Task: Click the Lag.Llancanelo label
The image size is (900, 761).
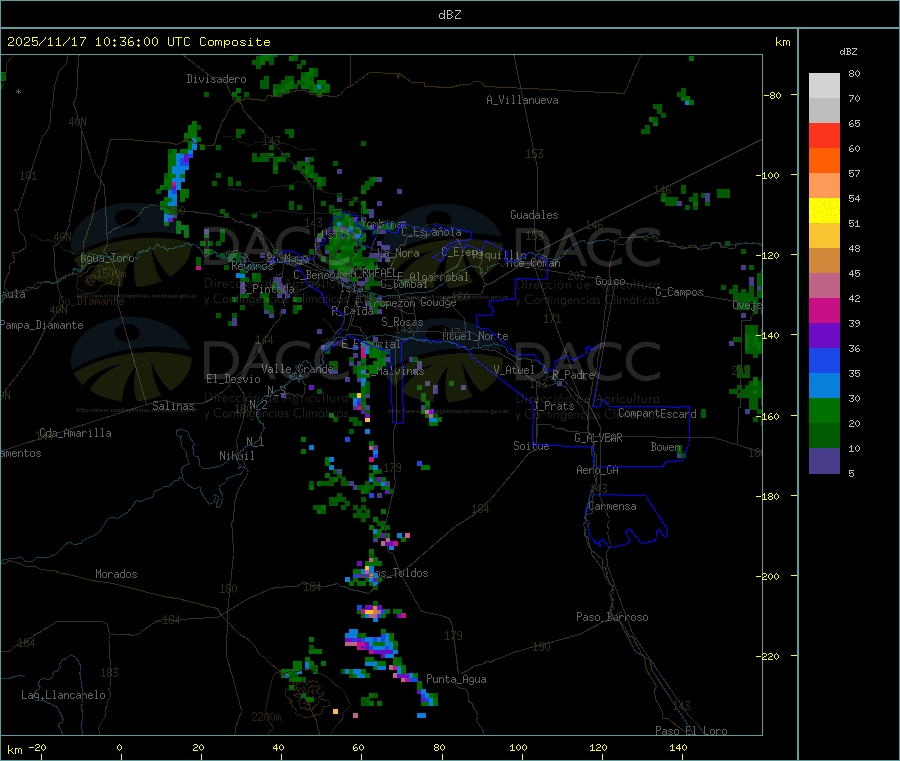Action: (63, 695)
